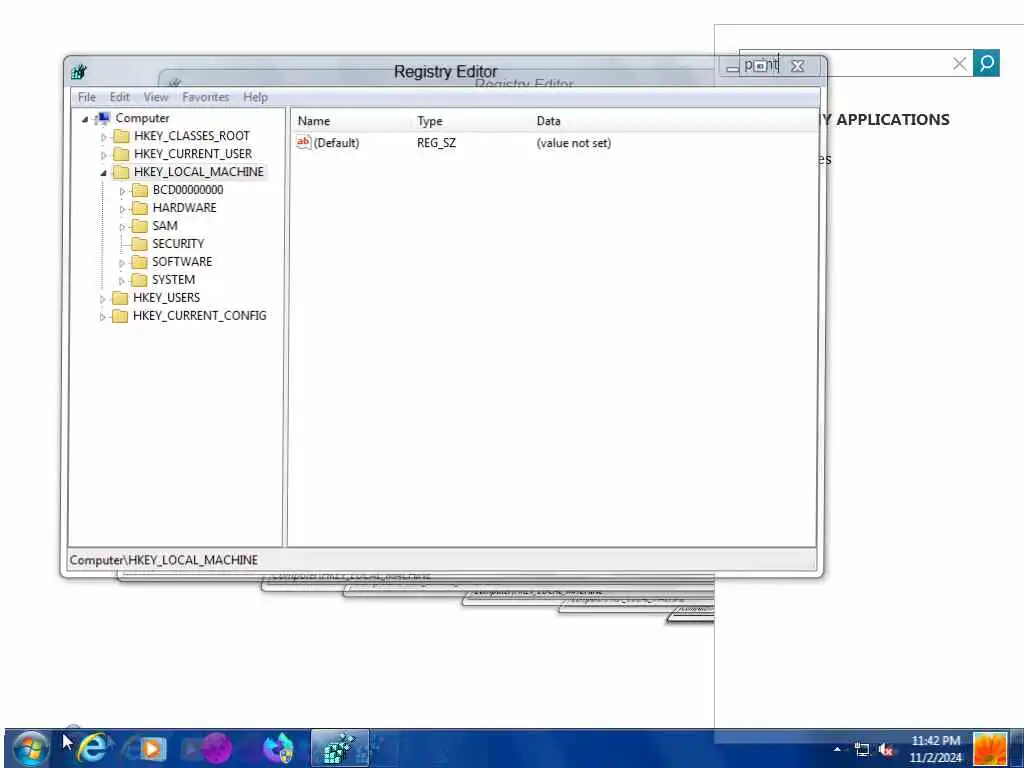Open the network icon in system tray
This screenshot has height=768, width=1024.
tap(862, 750)
